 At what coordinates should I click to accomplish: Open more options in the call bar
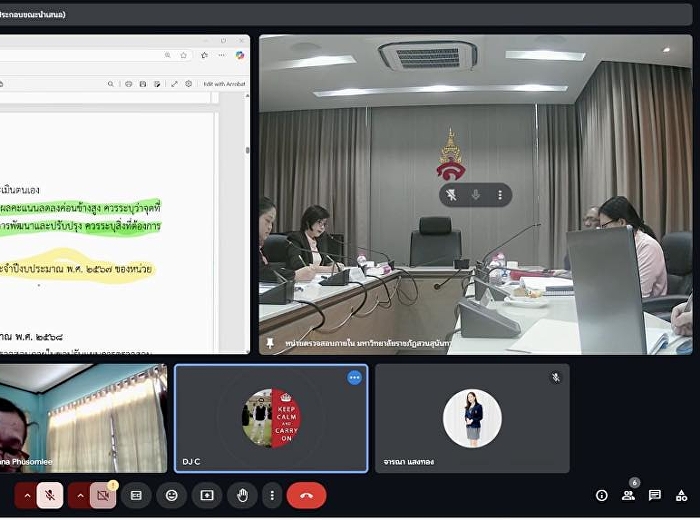(272, 495)
